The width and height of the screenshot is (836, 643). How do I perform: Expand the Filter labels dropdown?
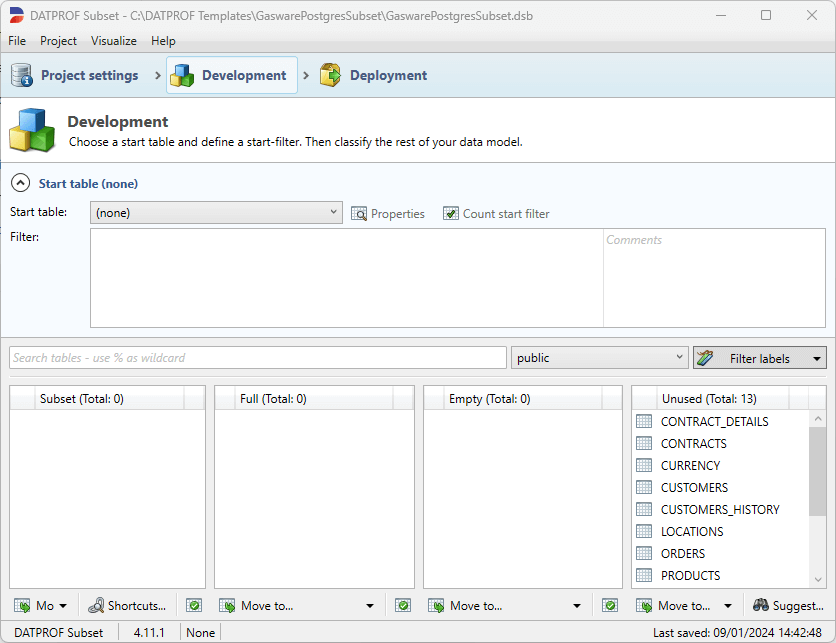point(817,358)
